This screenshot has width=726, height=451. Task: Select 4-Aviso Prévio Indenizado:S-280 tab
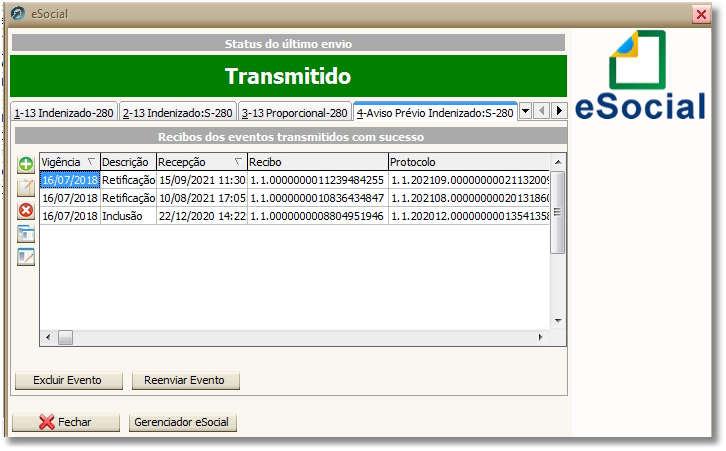[435, 113]
